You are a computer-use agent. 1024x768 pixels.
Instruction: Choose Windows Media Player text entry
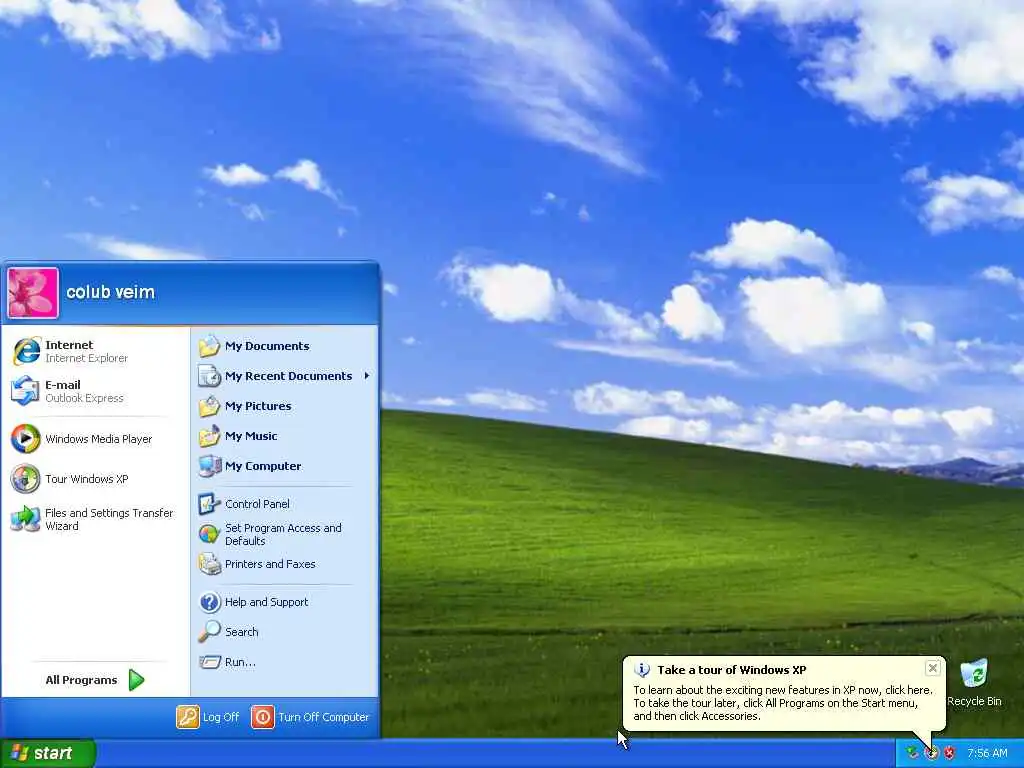pyautogui.click(x=99, y=439)
